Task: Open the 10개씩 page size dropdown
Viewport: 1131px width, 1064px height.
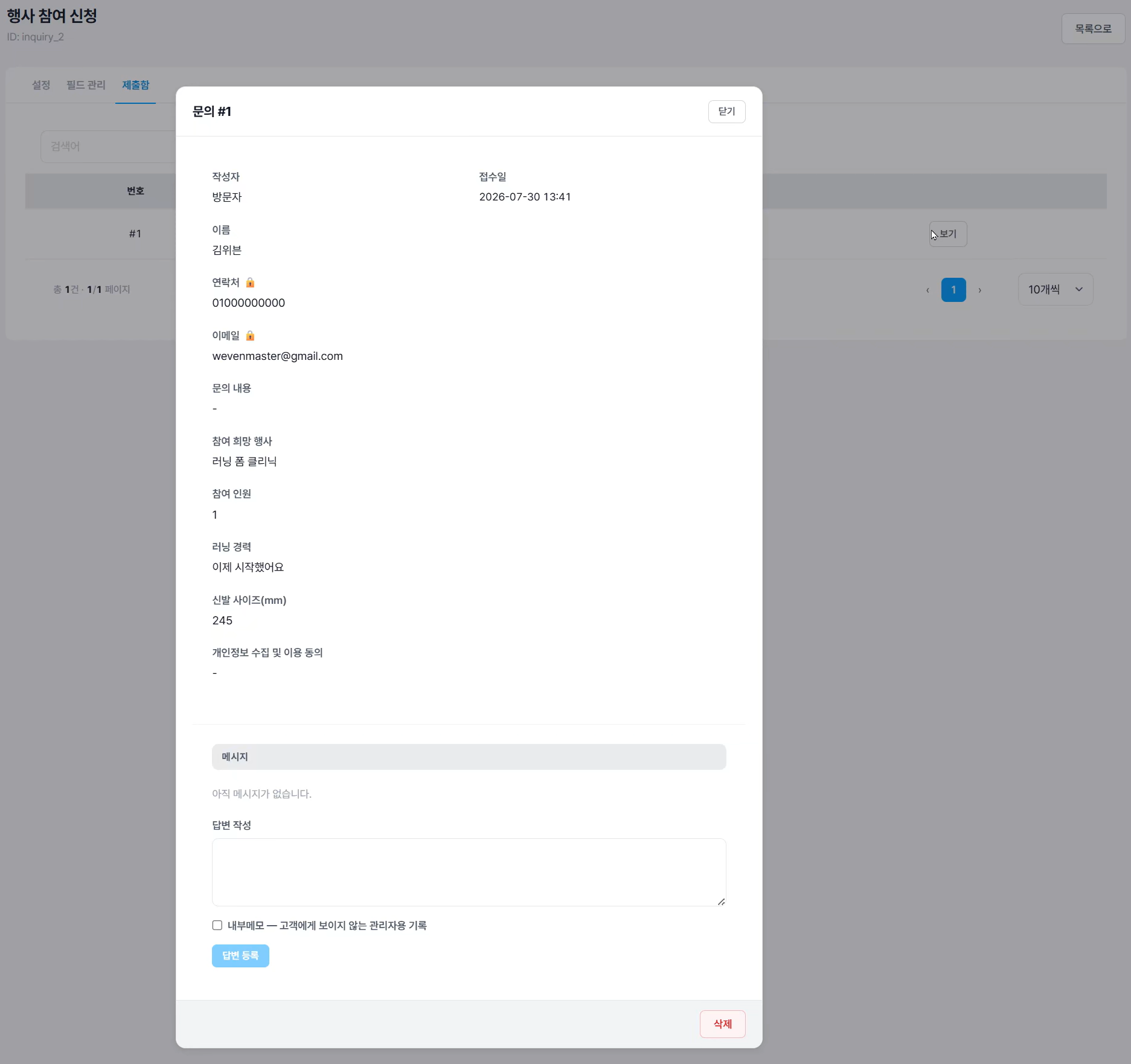Action: tap(1056, 289)
